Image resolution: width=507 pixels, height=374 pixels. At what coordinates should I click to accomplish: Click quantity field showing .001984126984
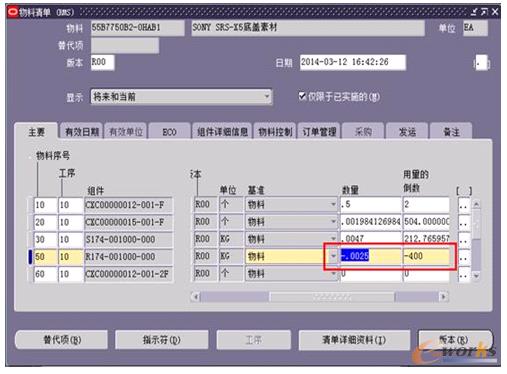tap(371, 222)
